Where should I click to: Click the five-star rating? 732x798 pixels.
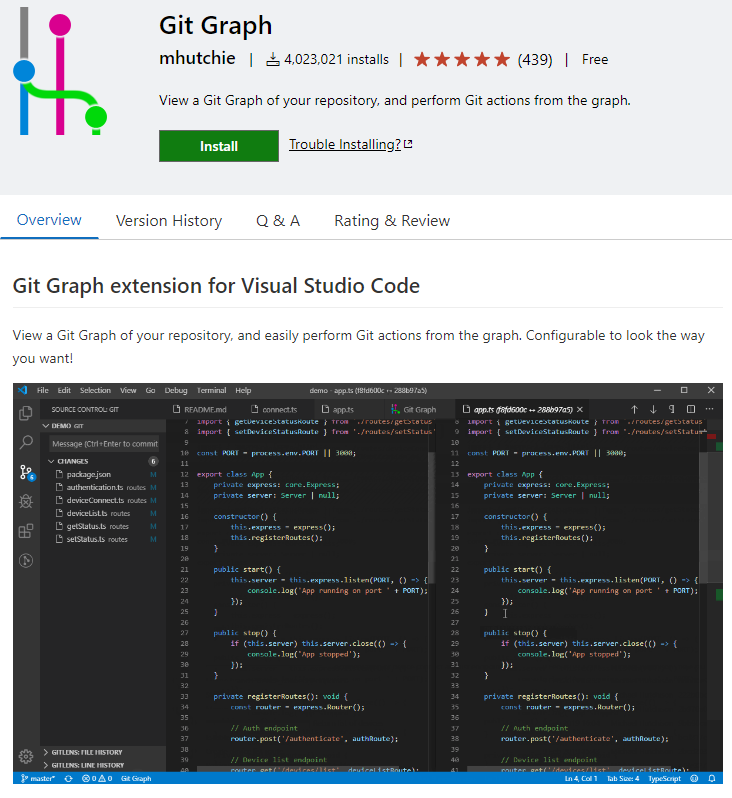(462, 60)
